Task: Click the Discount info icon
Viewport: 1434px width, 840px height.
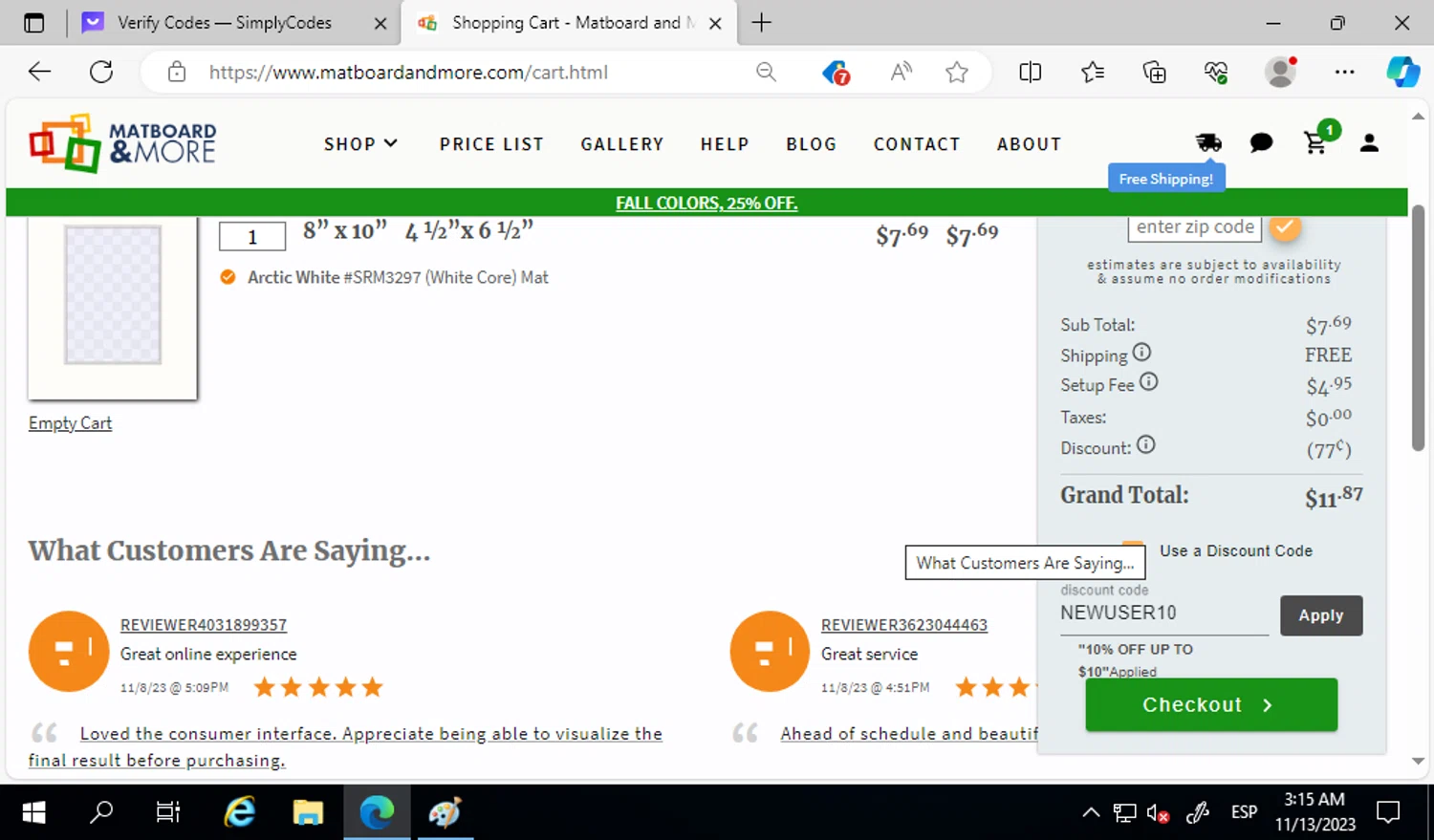Action: point(1146,444)
